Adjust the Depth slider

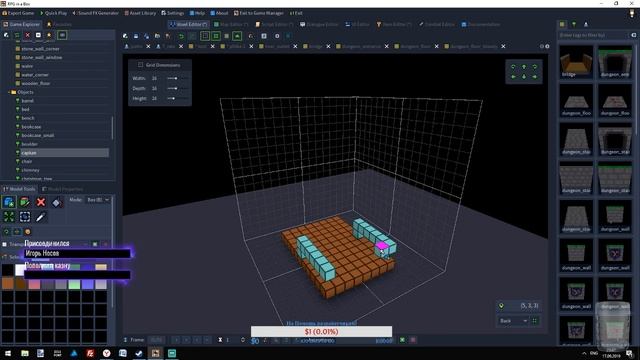tap(177, 89)
